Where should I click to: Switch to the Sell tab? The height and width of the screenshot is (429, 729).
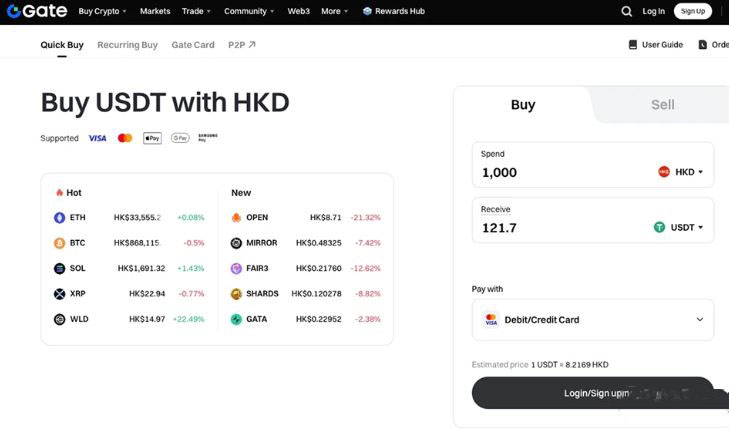tap(662, 104)
